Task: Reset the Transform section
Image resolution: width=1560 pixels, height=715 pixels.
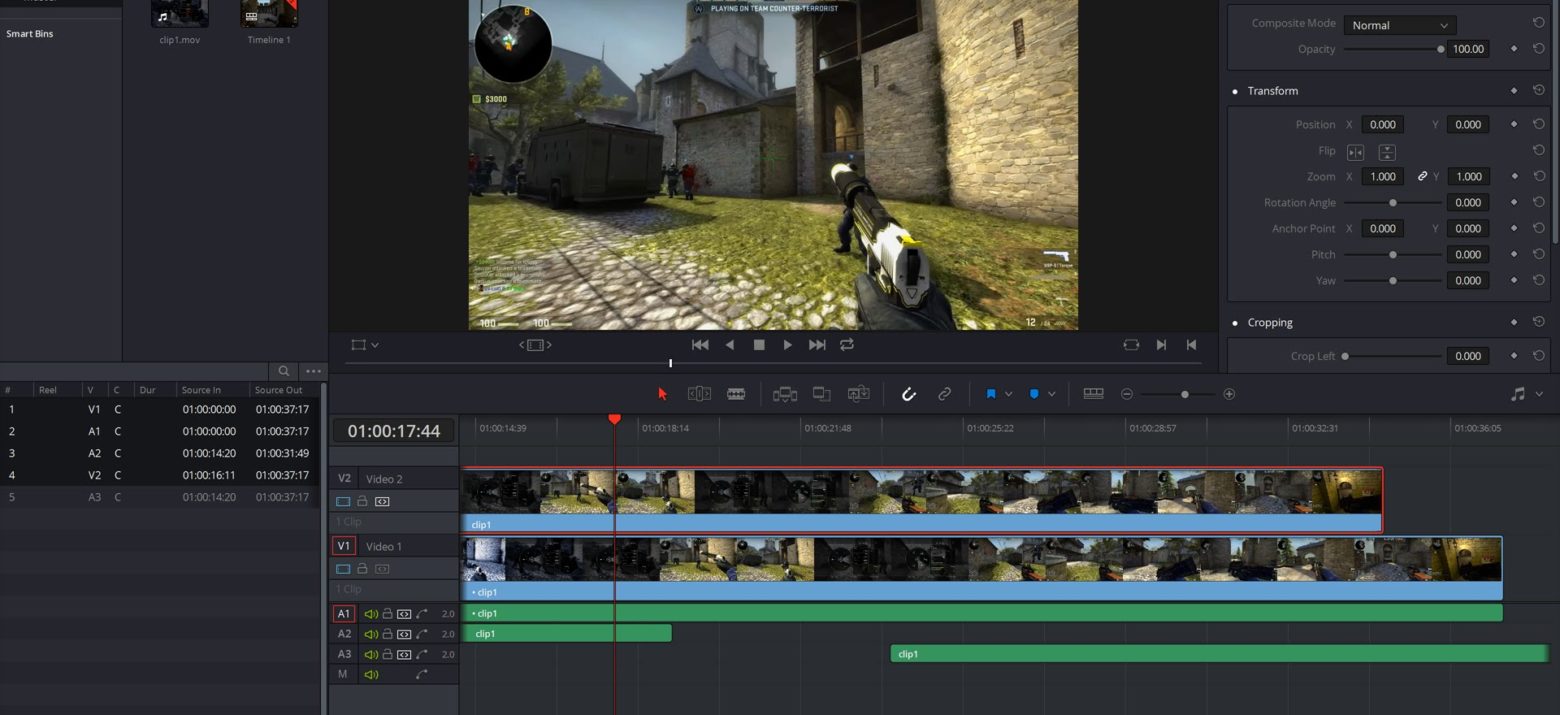Action: click(x=1538, y=91)
